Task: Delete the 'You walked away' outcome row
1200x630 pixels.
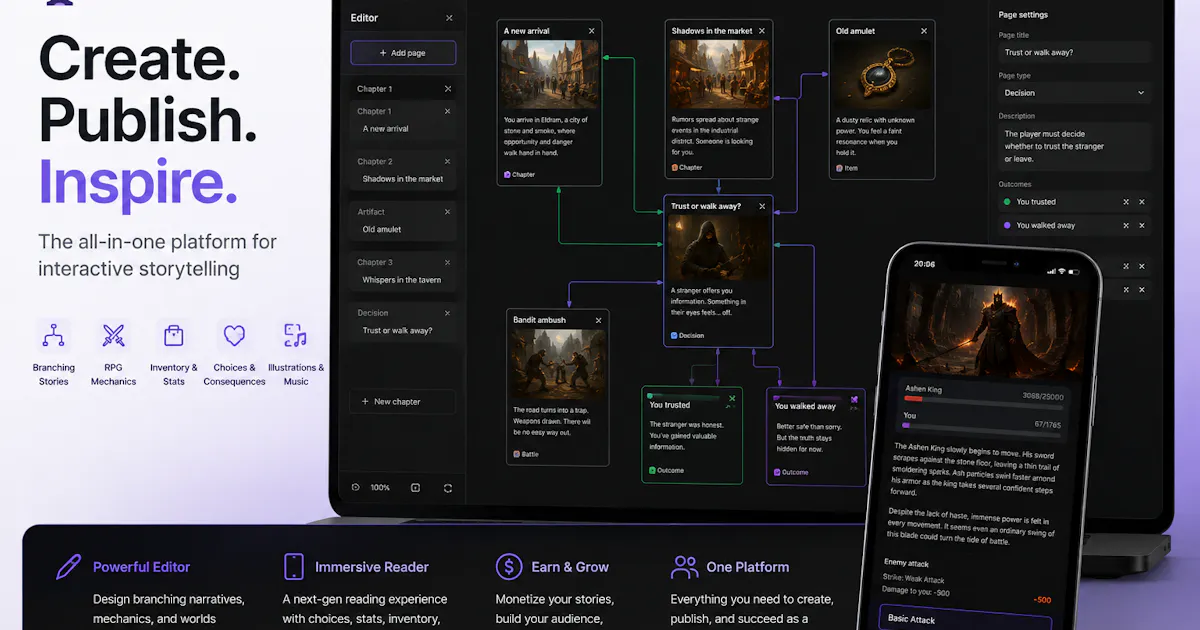Action: [x=1142, y=225]
